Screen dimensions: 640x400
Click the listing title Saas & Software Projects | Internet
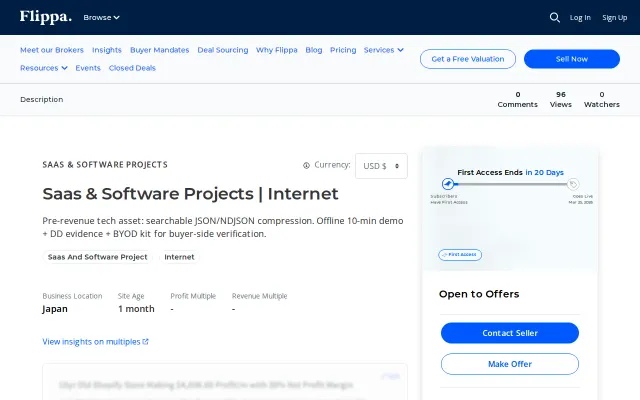tap(190, 193)
